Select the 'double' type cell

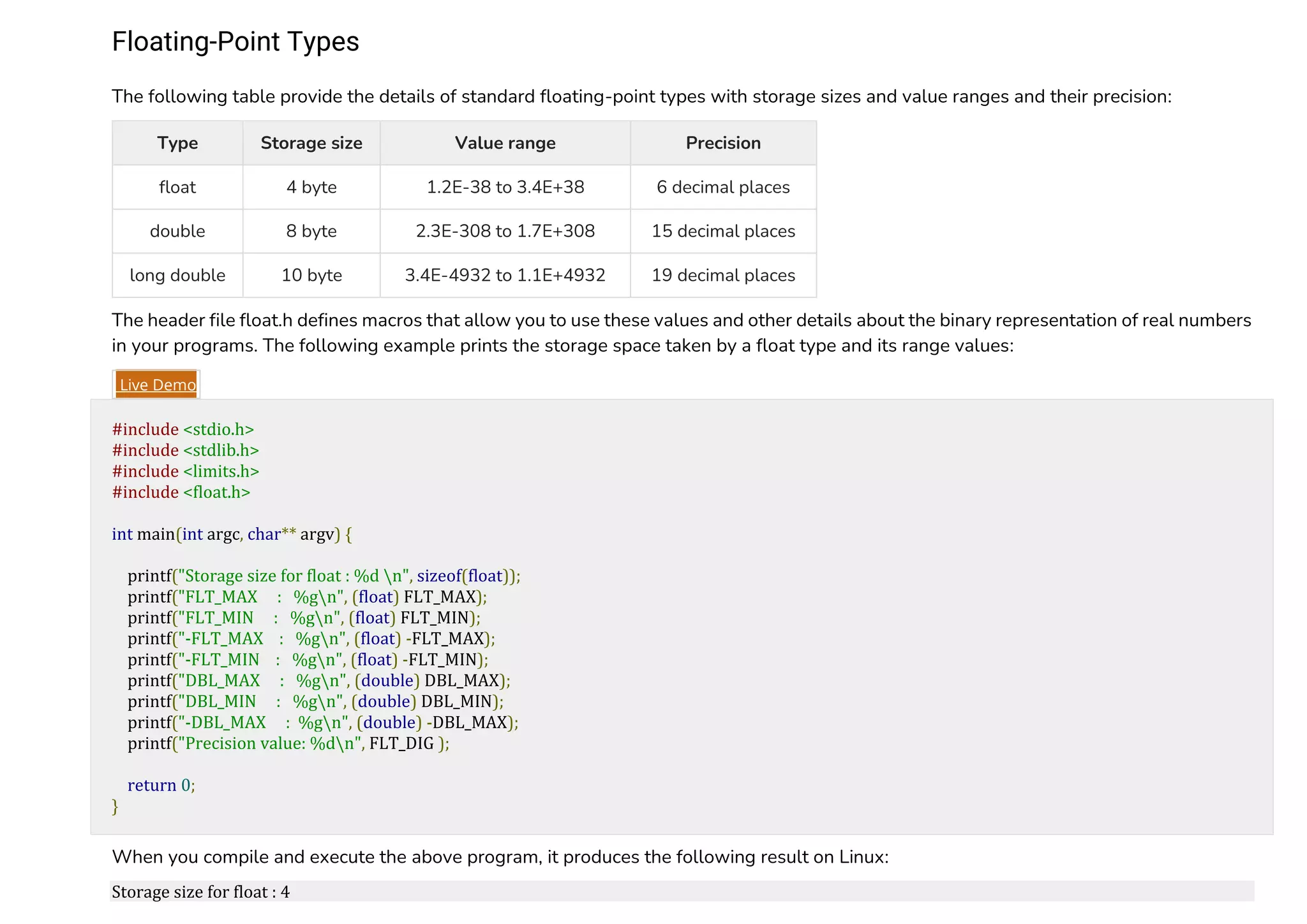pos(177,231)
